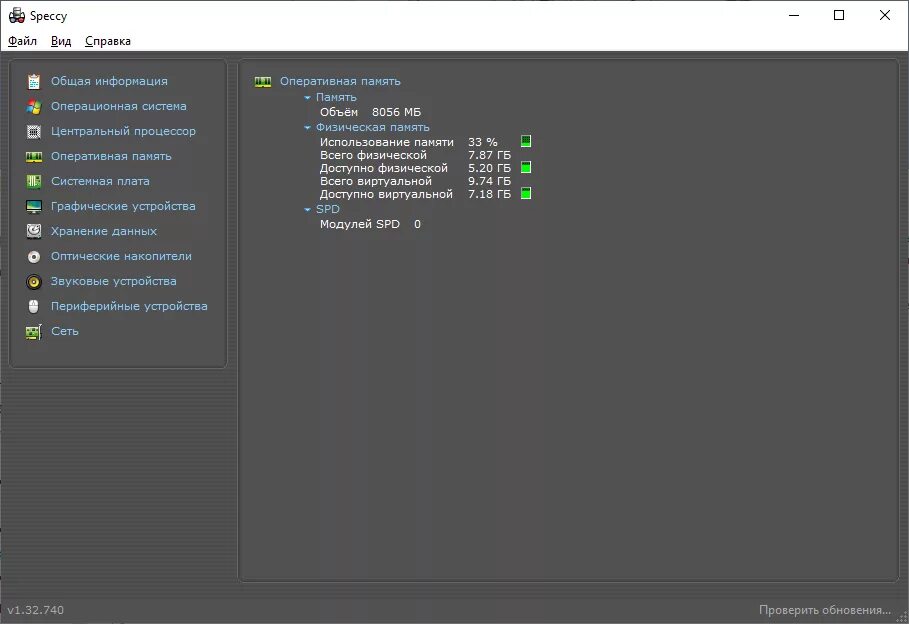Image resolution: width=909 pixels, height=624 pixels.
Task: Close the Speccy window
Action: coord(885,15)
